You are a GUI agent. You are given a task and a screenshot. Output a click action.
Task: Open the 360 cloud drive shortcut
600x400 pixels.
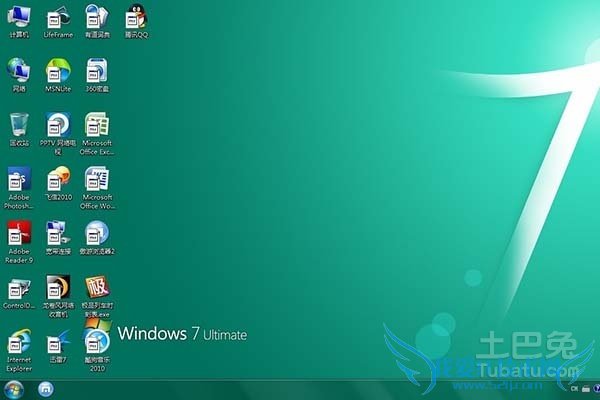pyautogui.click(x=97, y=70)
